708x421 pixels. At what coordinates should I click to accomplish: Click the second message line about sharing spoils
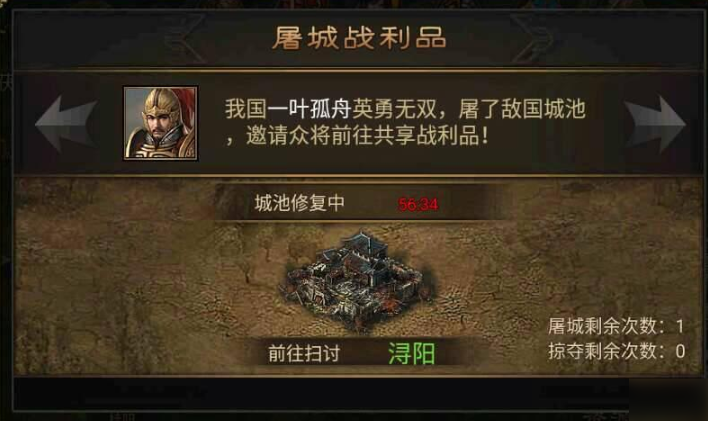tap(357, 136)
